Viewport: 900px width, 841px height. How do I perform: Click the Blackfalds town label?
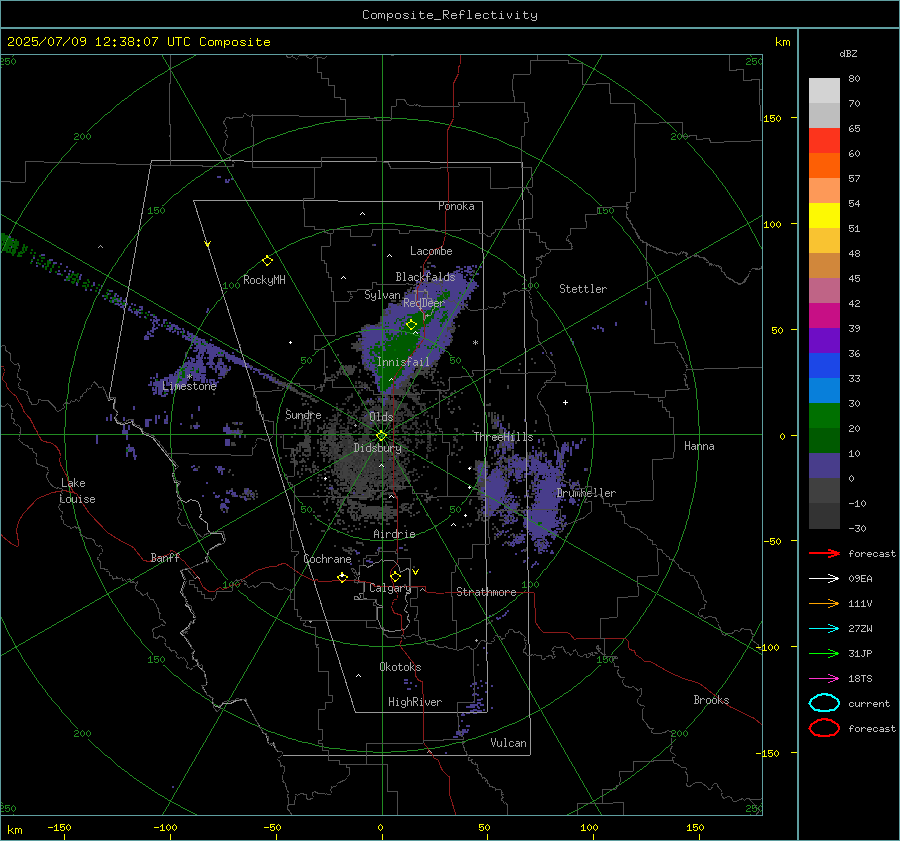click(x=425, y=277)
